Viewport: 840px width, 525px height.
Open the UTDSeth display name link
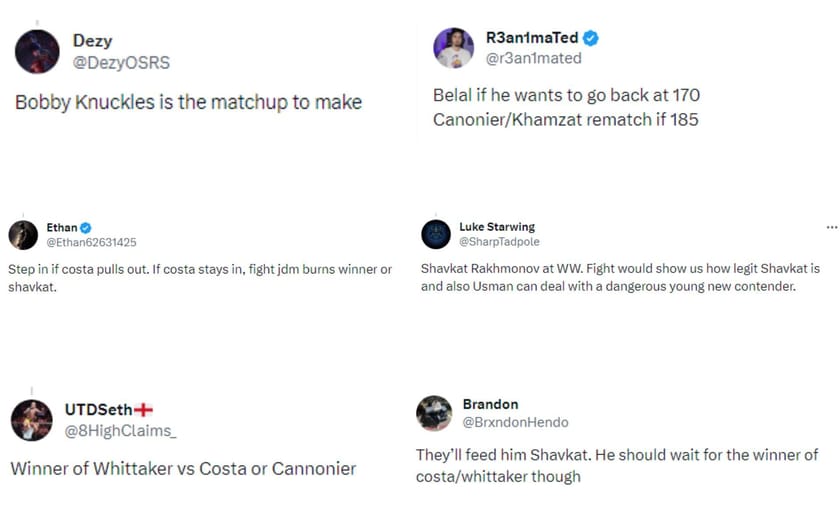click(98, 409)
